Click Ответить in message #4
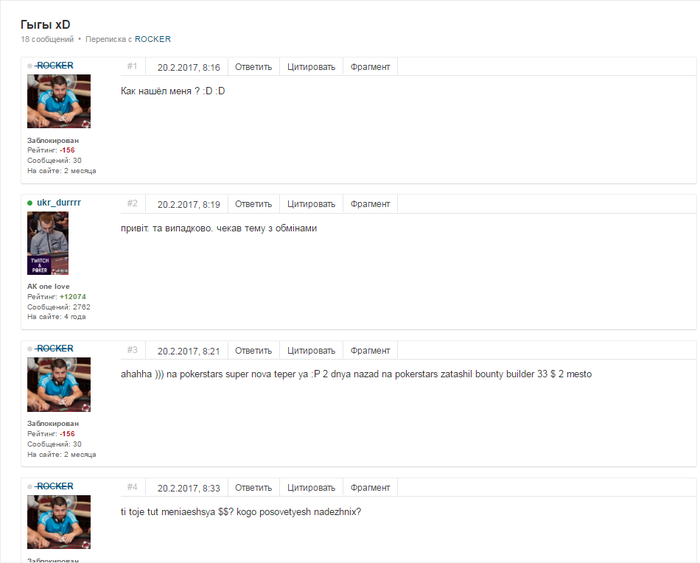 click(x=254, y=488)
